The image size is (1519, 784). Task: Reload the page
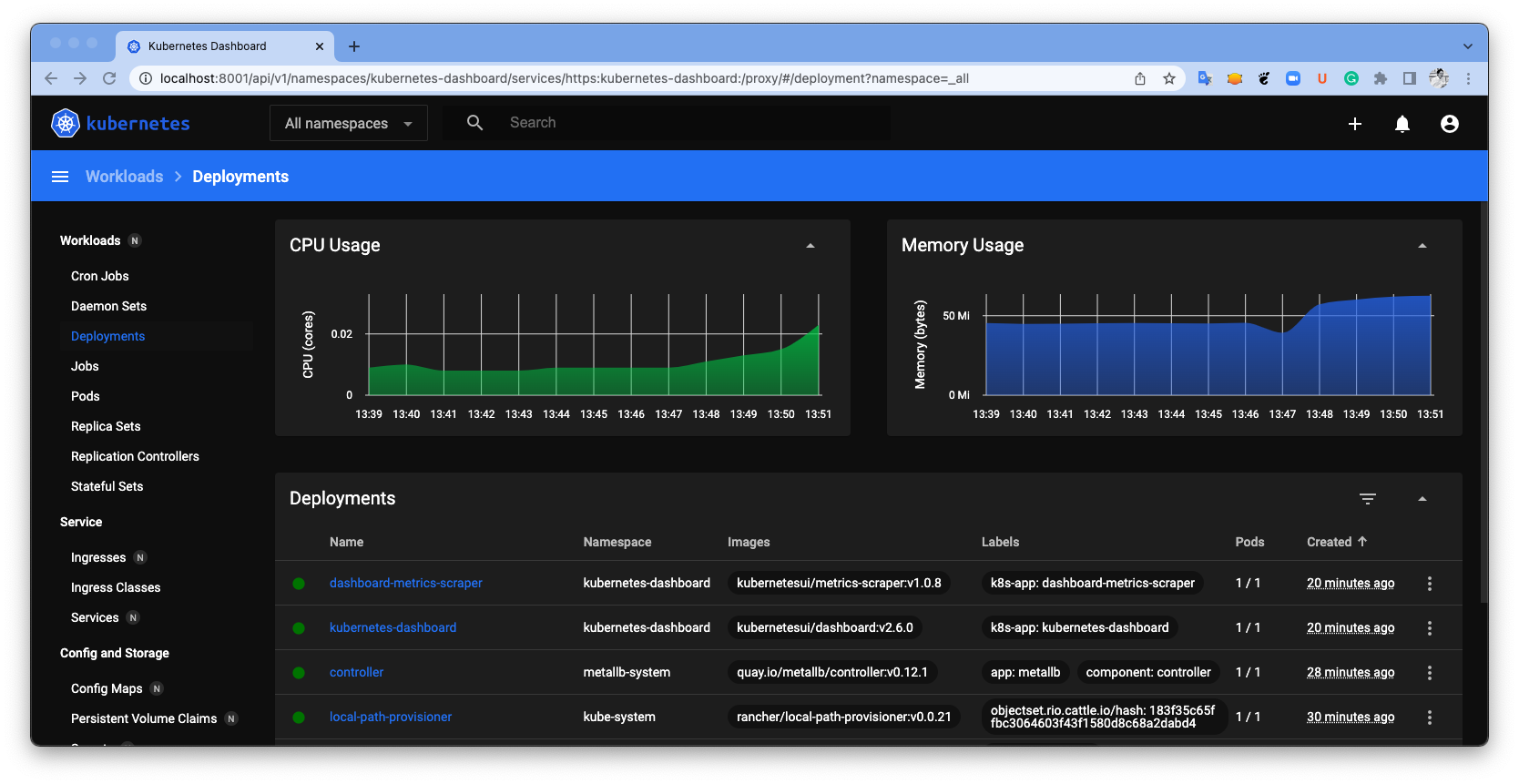coord(109,78)
